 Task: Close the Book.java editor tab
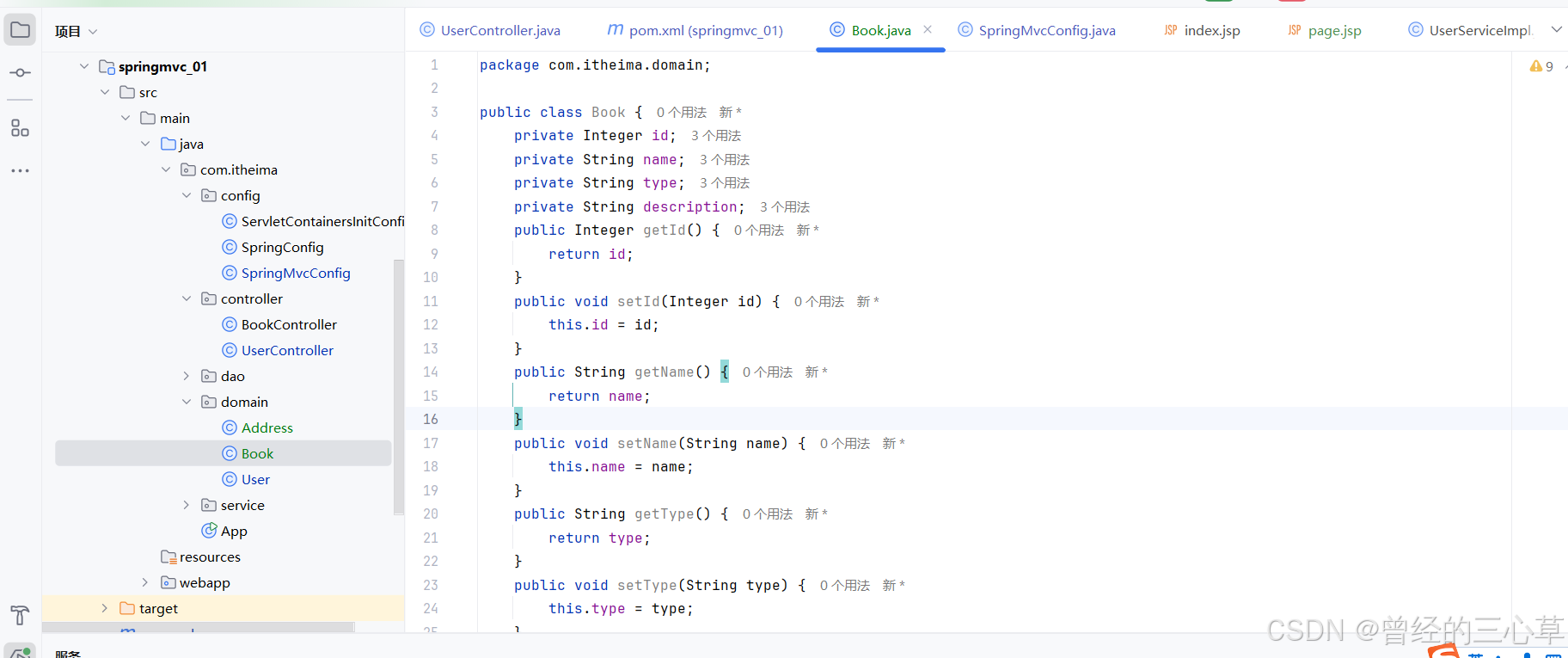(928, 29)
